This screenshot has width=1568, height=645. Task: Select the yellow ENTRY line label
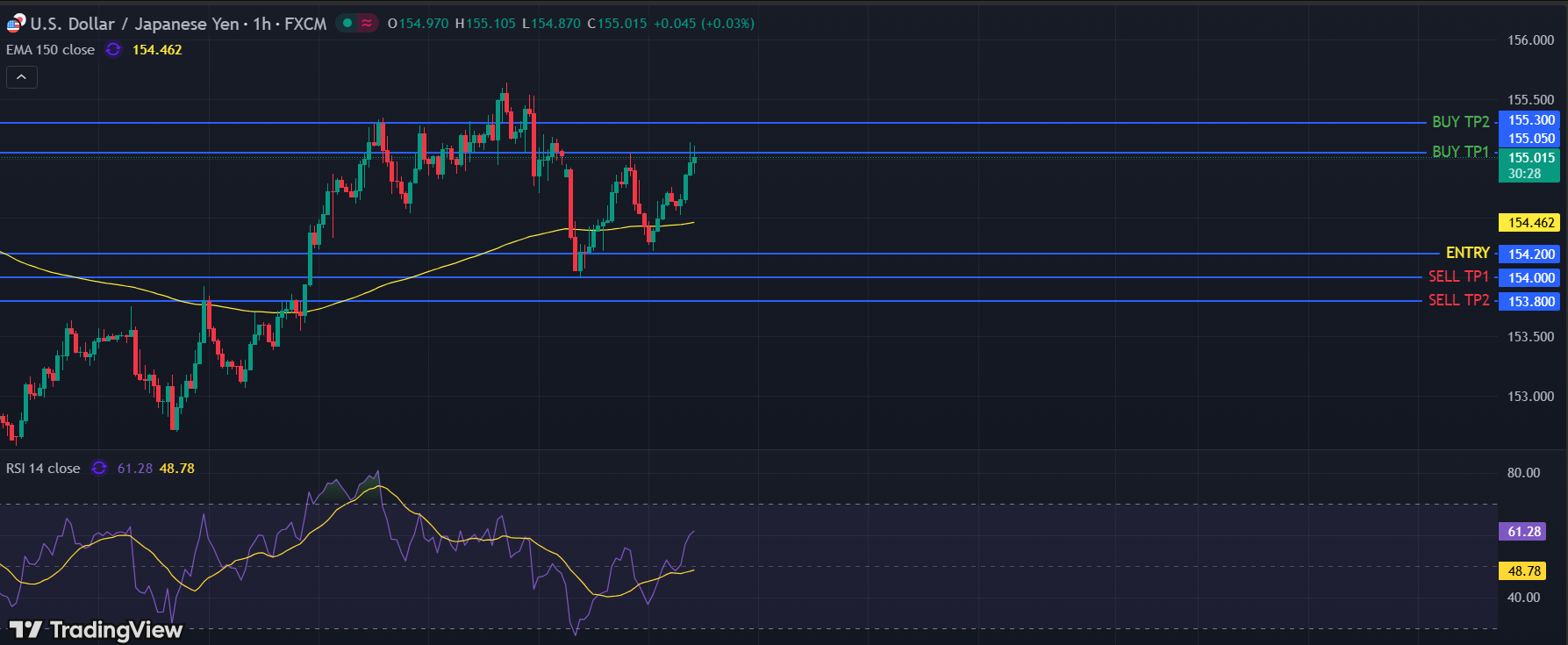(1467, 253)
